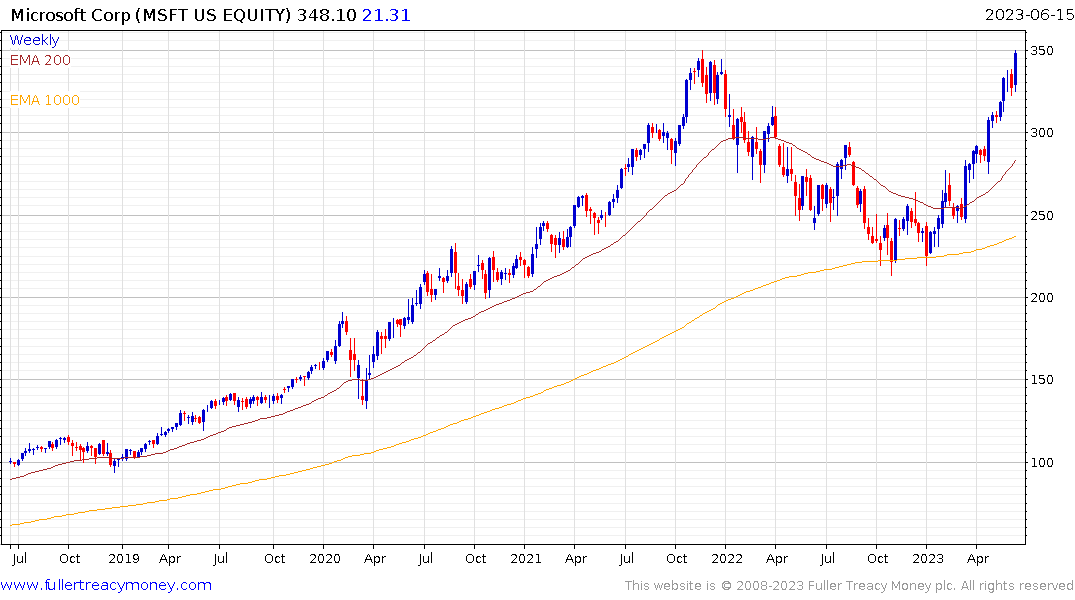This screenshot has height=600, width=1075.
Task: Click the 300 price axis label
Action: [1042, 132]
